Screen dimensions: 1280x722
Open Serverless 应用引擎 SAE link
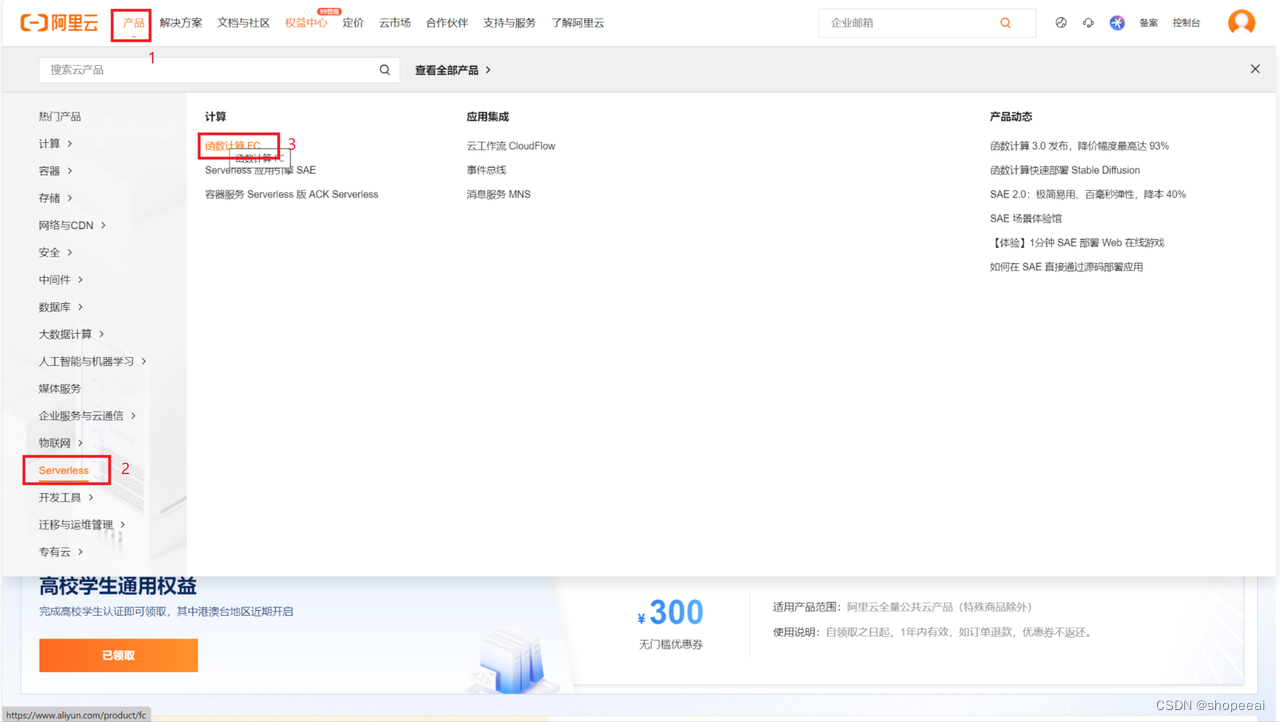tap(260, 170)
